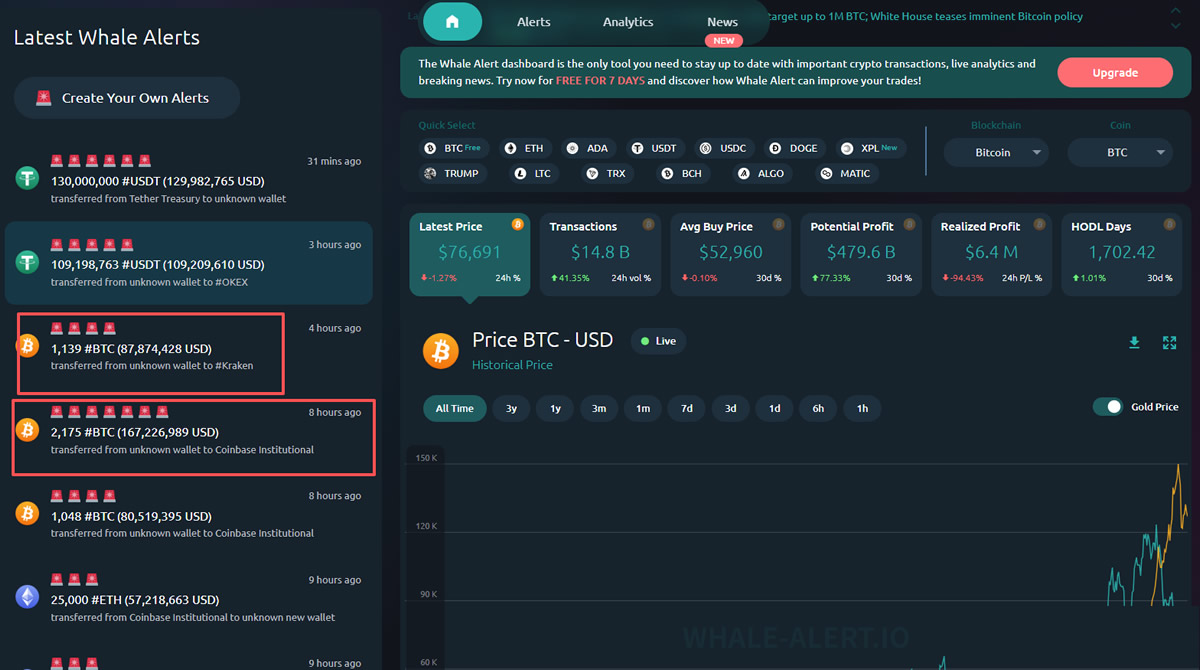Switch to the Analytics tab
Screen dimensions: 1200x670
click(x=628, y=22)
